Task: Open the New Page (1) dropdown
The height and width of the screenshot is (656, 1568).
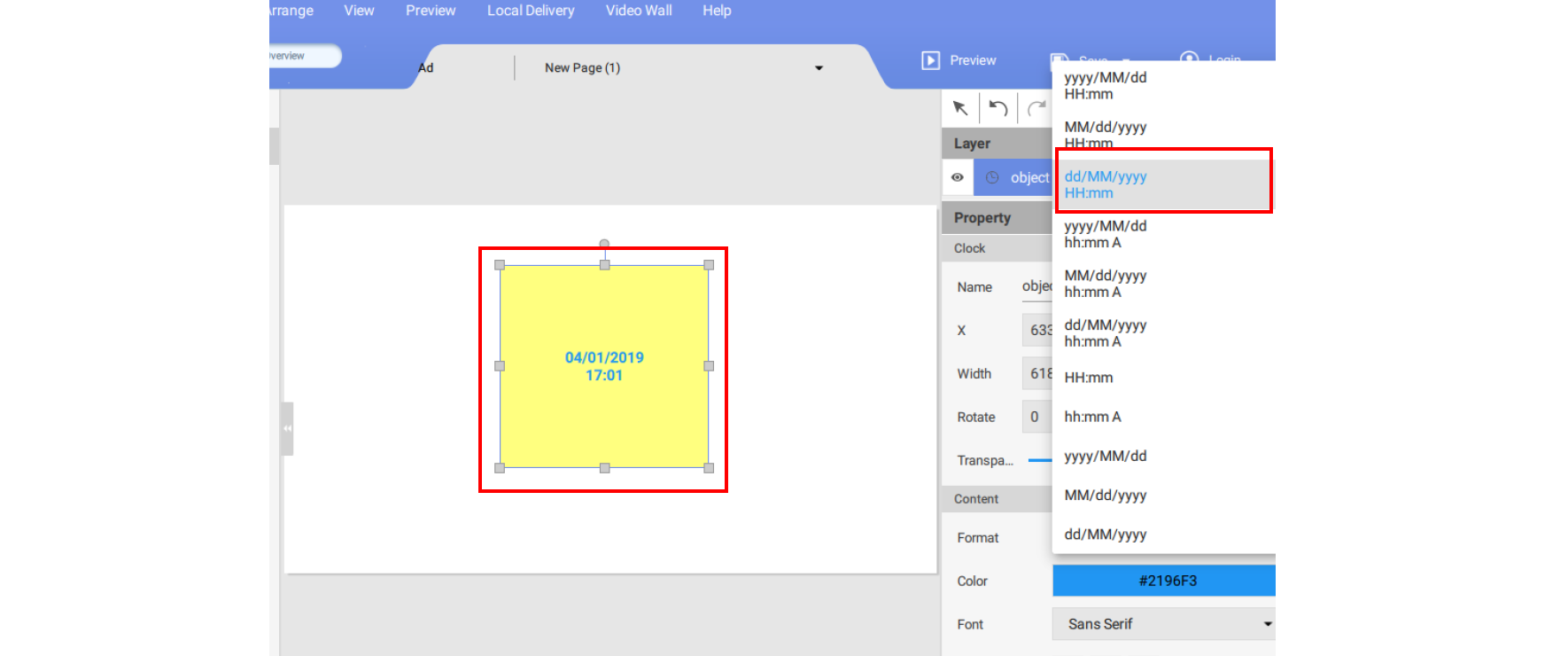Action: pyautogui.click(x=819, y=68)
